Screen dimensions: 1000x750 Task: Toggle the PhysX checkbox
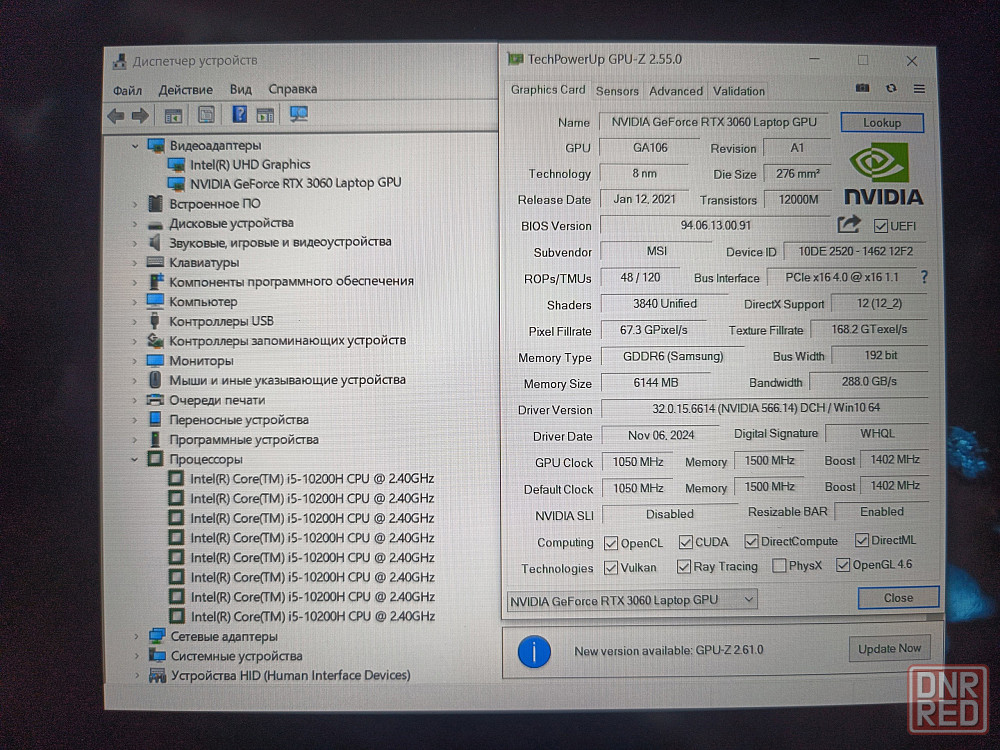(x=779, y=566)
